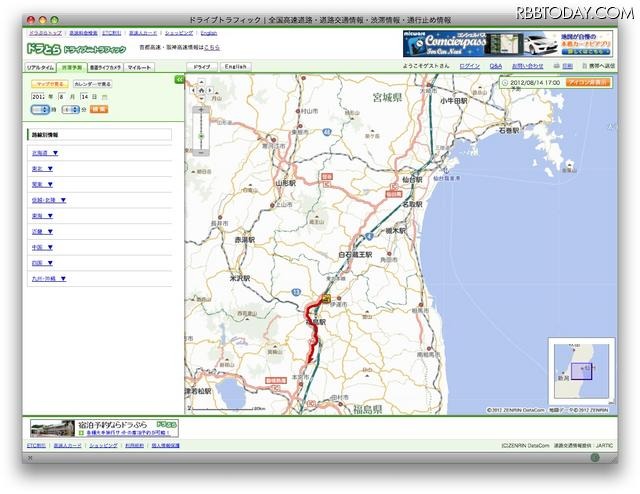Click the map zoom in plus button
The height and width of the screenshot is (494, 640).
[201, 109]
